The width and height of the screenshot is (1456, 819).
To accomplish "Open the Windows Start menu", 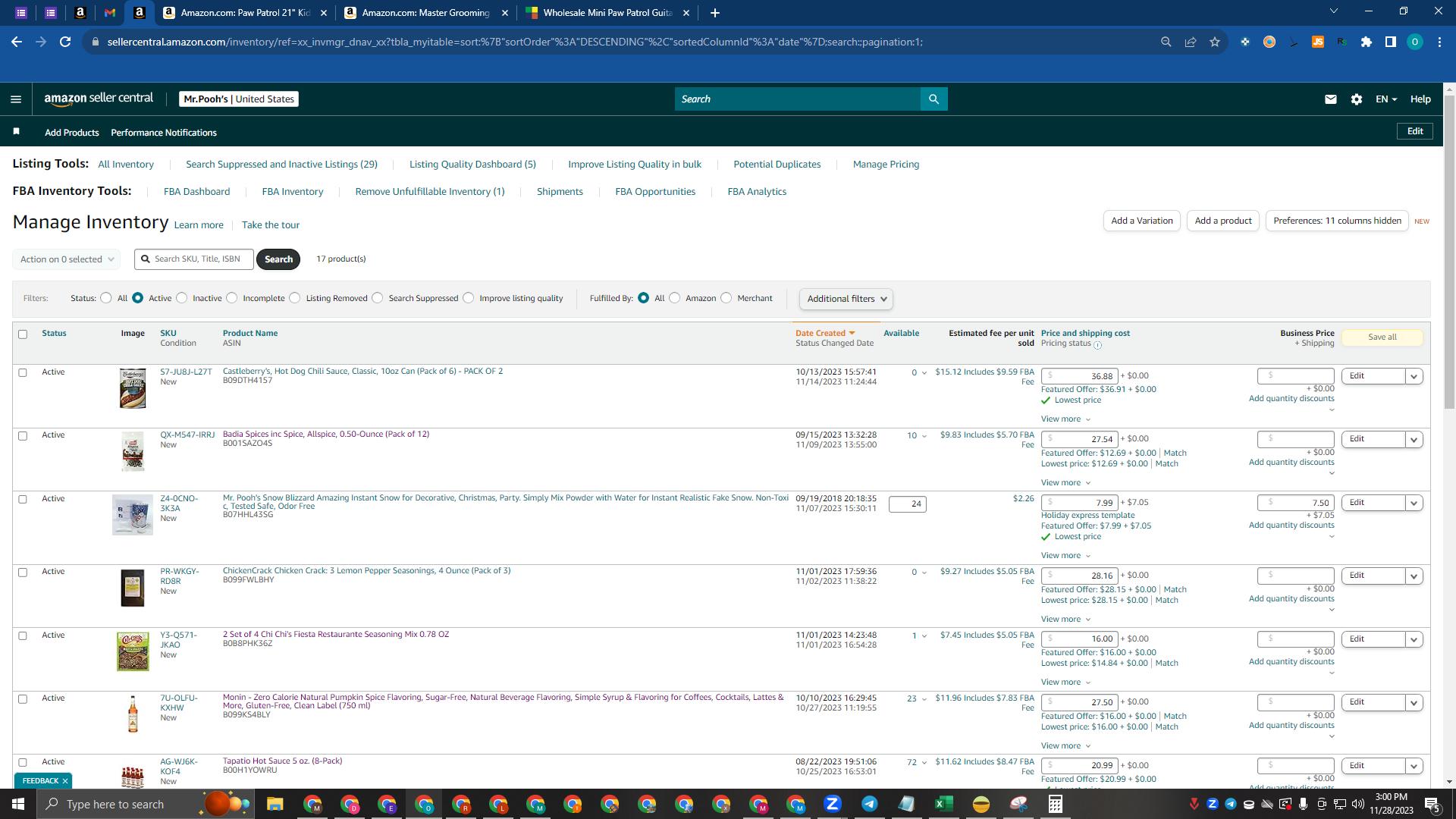I will coord(18,804).
